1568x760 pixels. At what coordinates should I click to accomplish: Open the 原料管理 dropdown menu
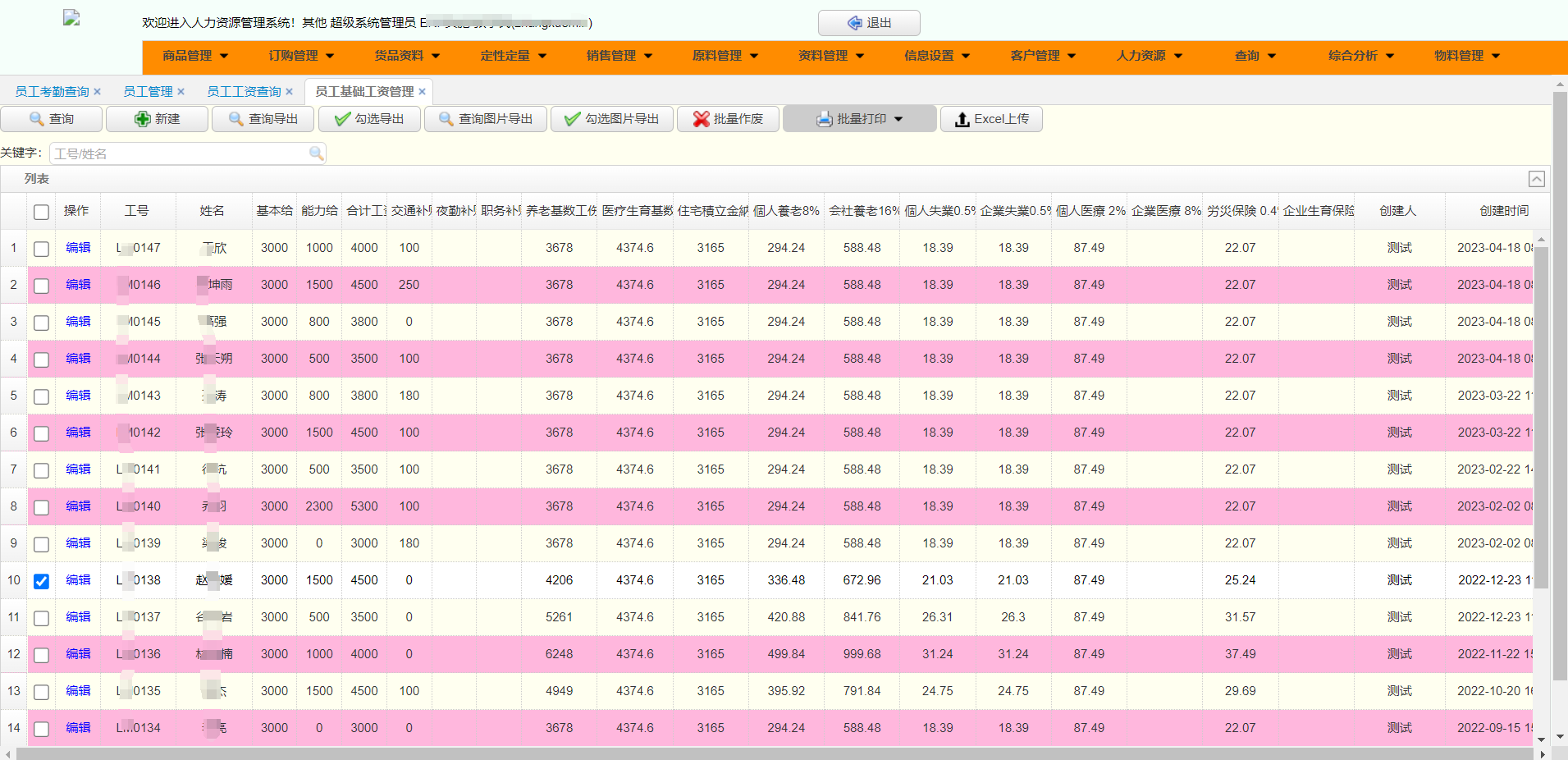(725, 56)
